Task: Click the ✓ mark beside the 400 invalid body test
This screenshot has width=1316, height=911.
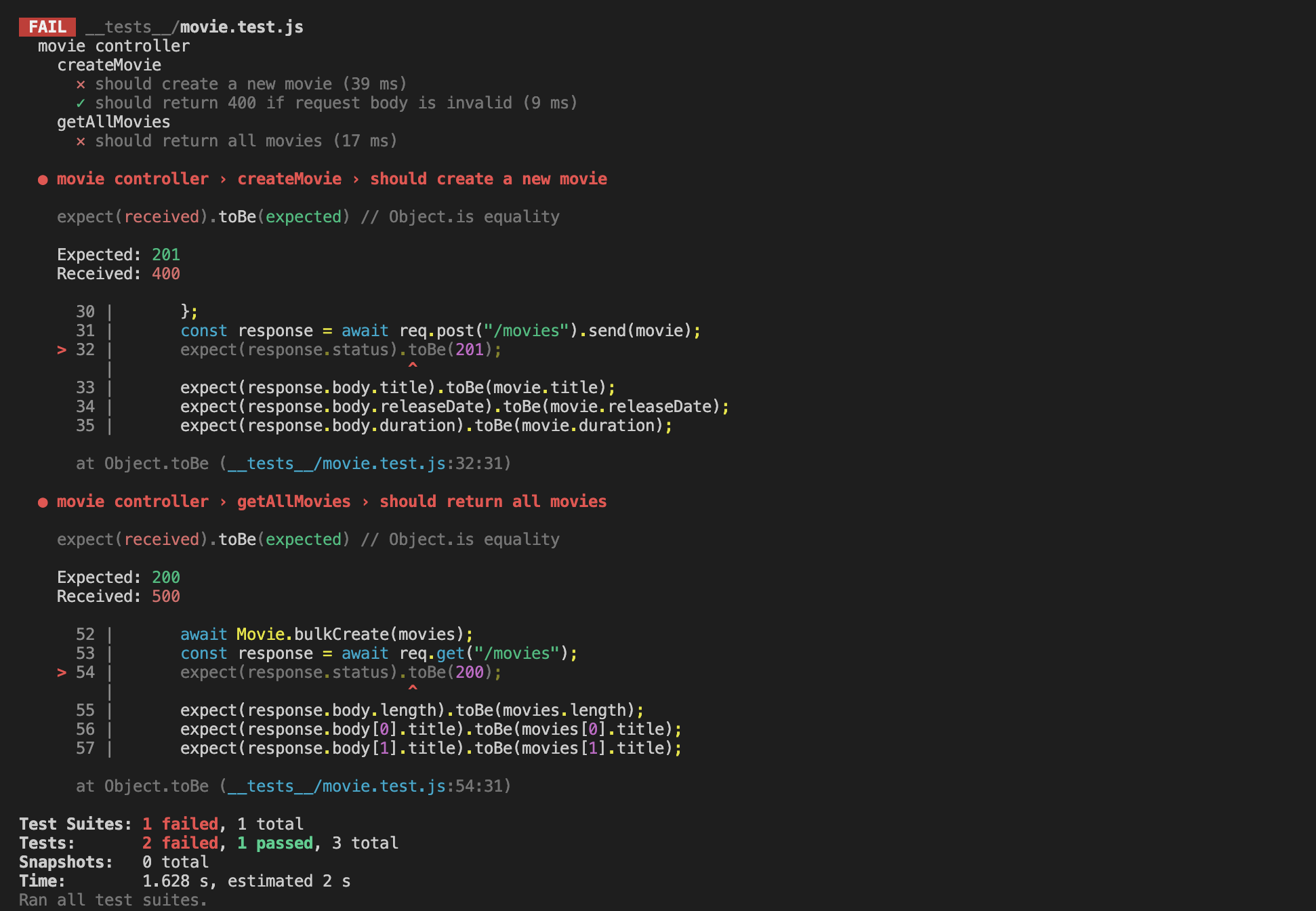Action: point(81,103)
